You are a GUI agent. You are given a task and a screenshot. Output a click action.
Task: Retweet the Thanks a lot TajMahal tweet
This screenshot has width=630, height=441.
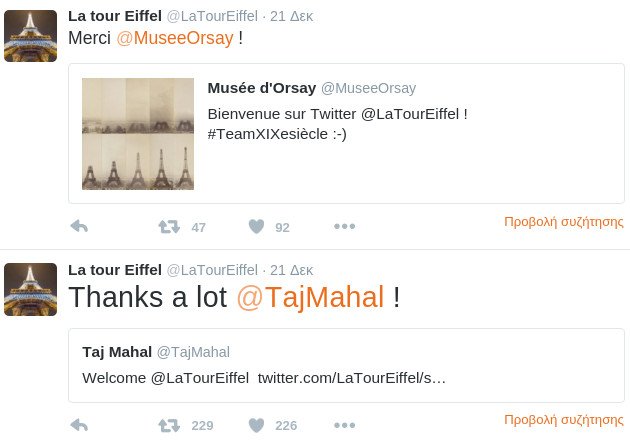(170, 425)
